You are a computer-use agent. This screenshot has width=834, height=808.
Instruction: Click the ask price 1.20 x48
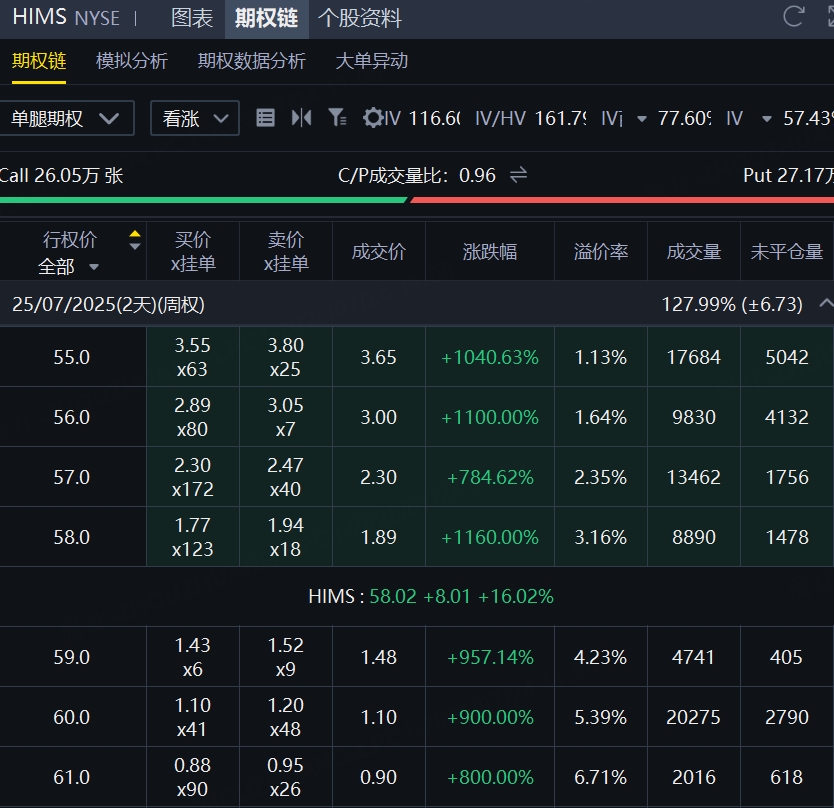point(286,717)
